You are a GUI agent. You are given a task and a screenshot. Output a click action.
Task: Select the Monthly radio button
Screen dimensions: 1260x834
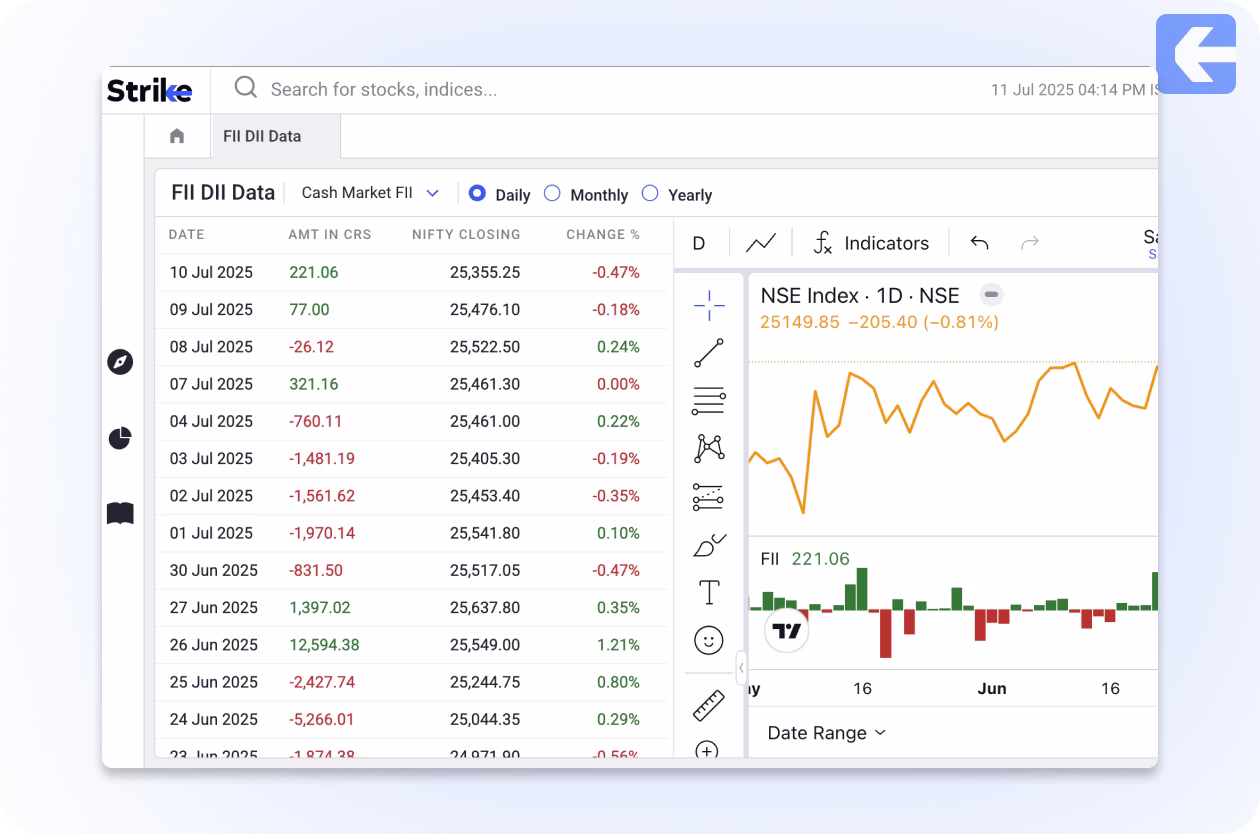pyautogui.click(x=552, y=193)
